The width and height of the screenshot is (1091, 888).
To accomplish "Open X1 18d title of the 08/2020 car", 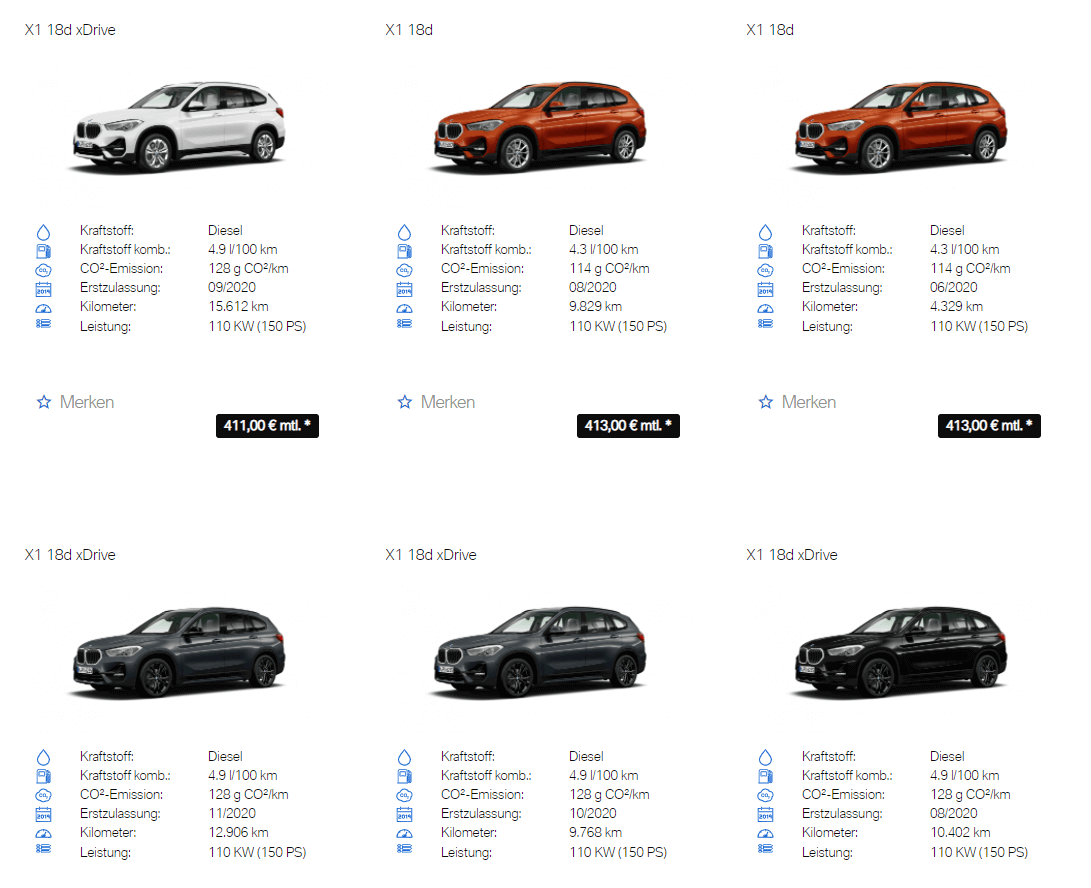I will (x=409, y=30).
